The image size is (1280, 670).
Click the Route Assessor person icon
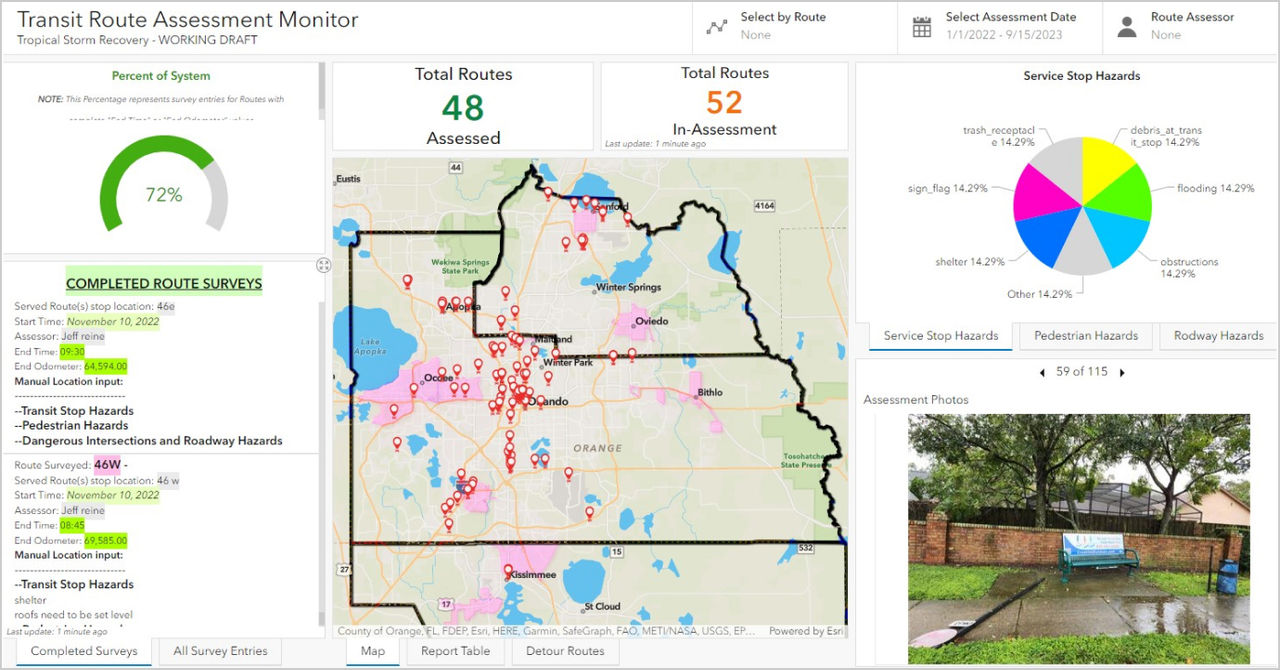(x=1127, y=27)
